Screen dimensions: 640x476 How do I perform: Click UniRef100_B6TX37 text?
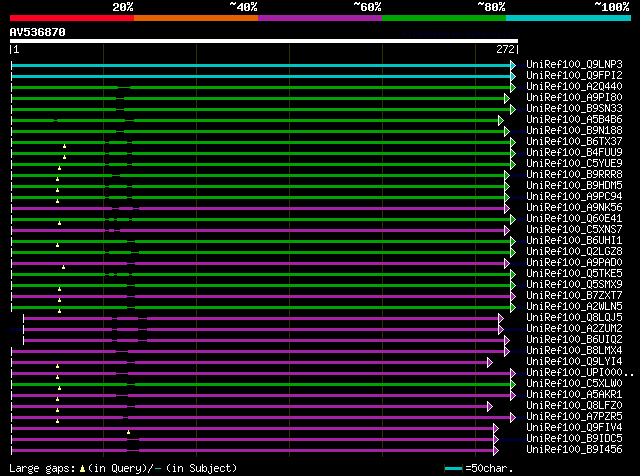coord(574,142)
